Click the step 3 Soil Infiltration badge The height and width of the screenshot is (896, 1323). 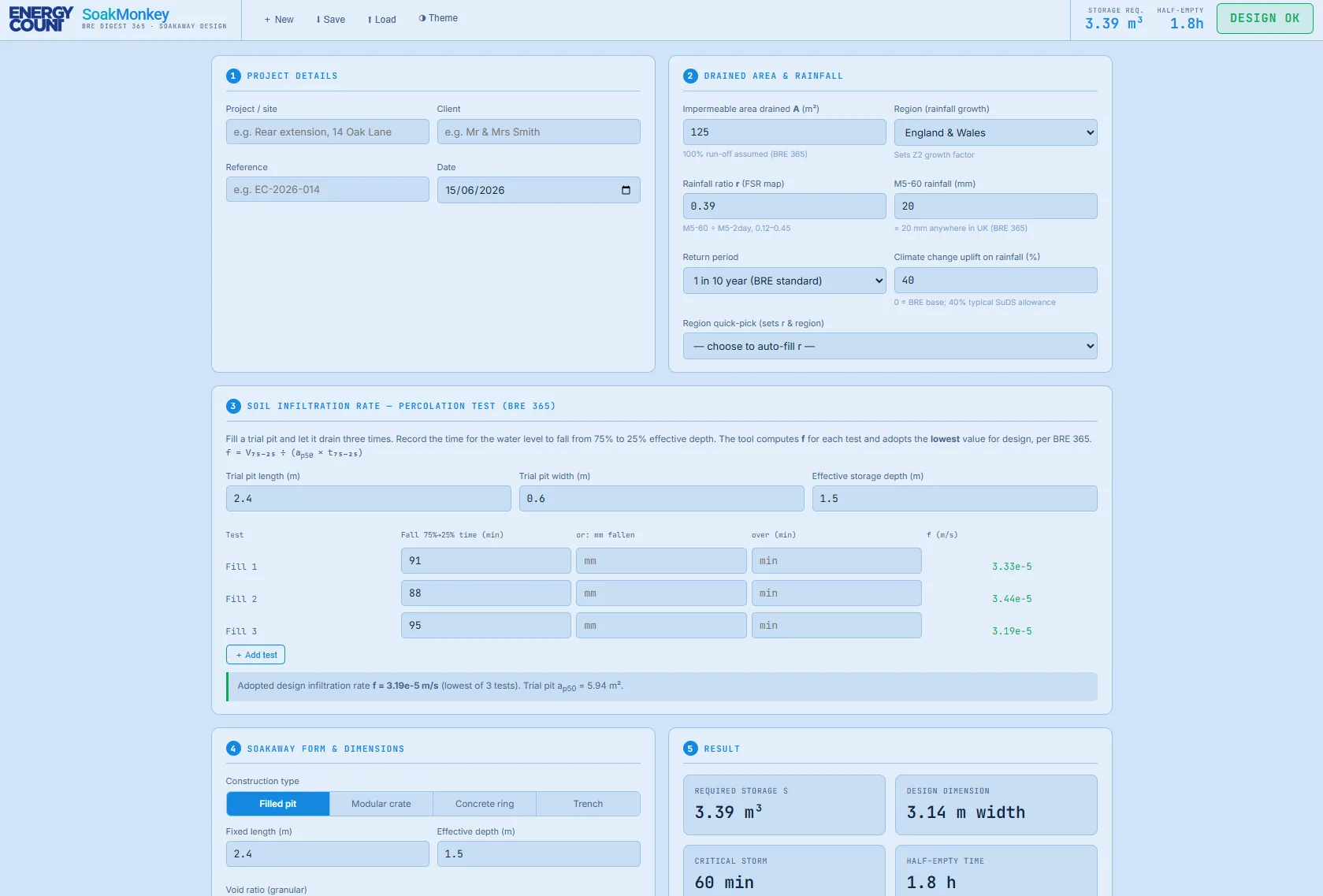click(233, 406)
